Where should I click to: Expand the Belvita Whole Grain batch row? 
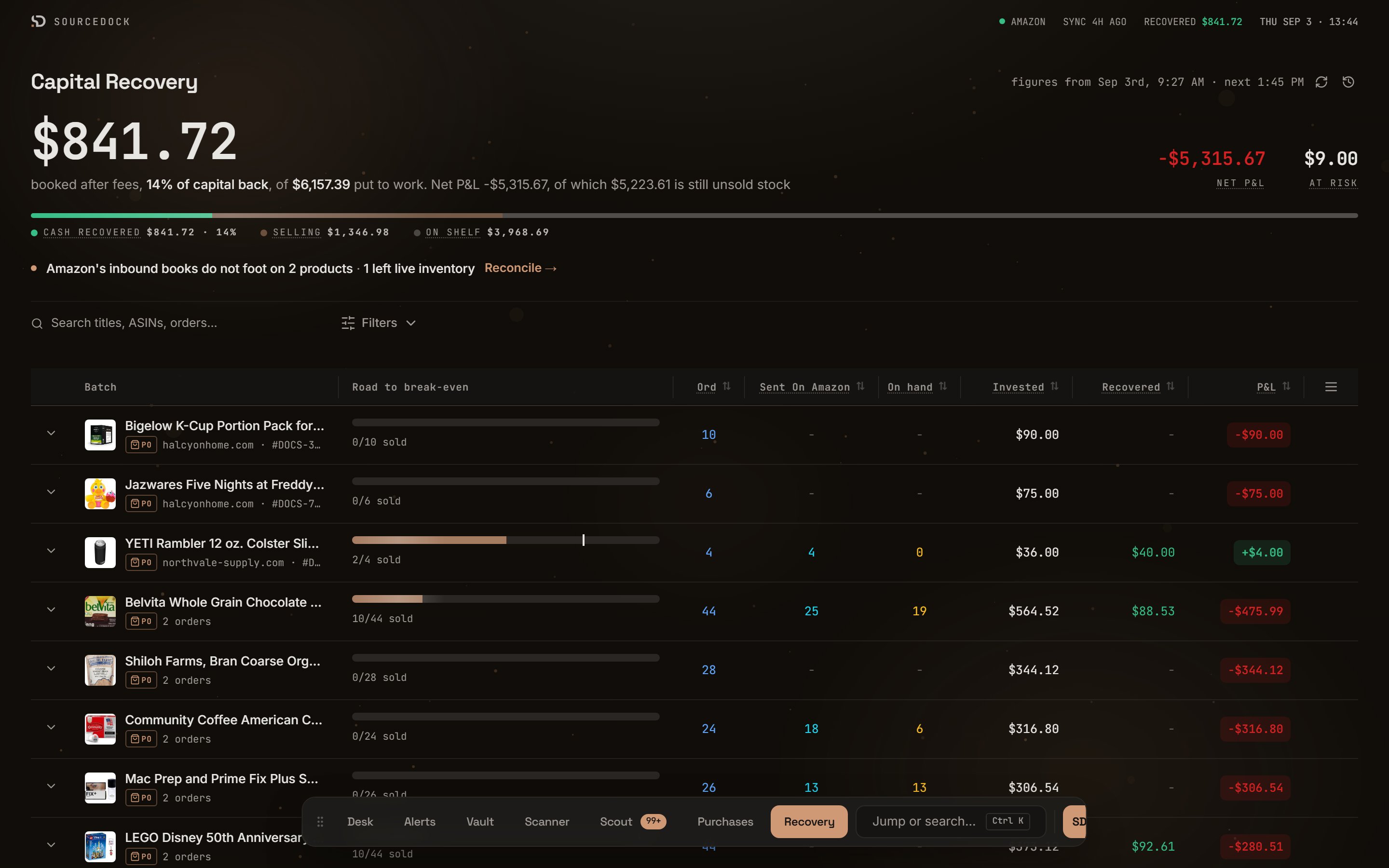[51, 610]
